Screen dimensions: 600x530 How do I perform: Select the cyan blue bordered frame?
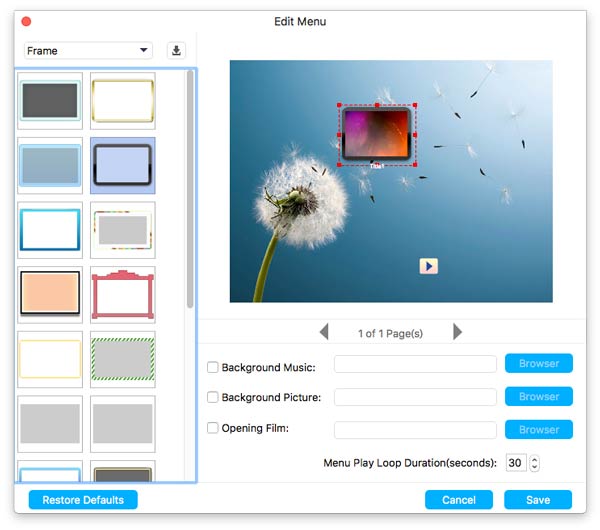(50, 230)
